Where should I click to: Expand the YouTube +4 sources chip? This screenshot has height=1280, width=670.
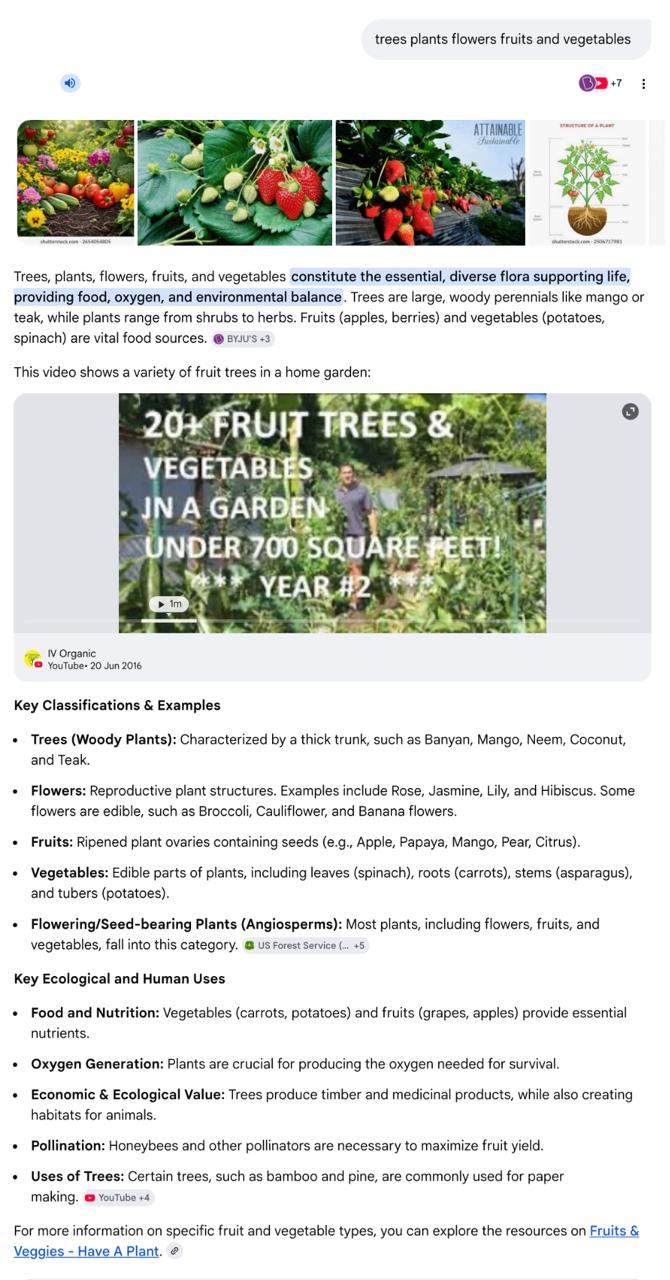118,1197
